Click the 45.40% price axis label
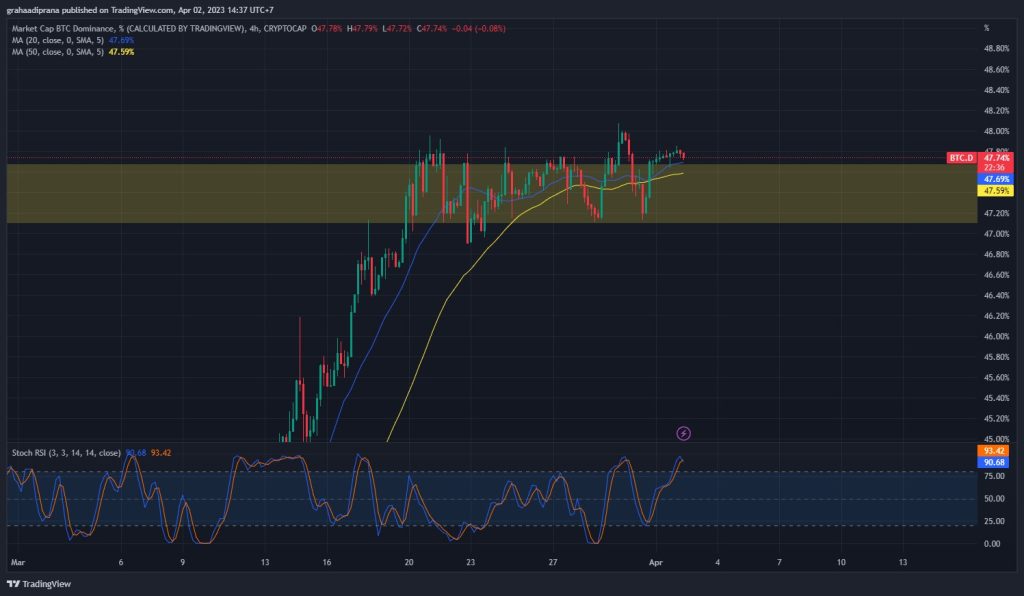The width and height of the screenshot is (1024, 596). coord(997,398)
